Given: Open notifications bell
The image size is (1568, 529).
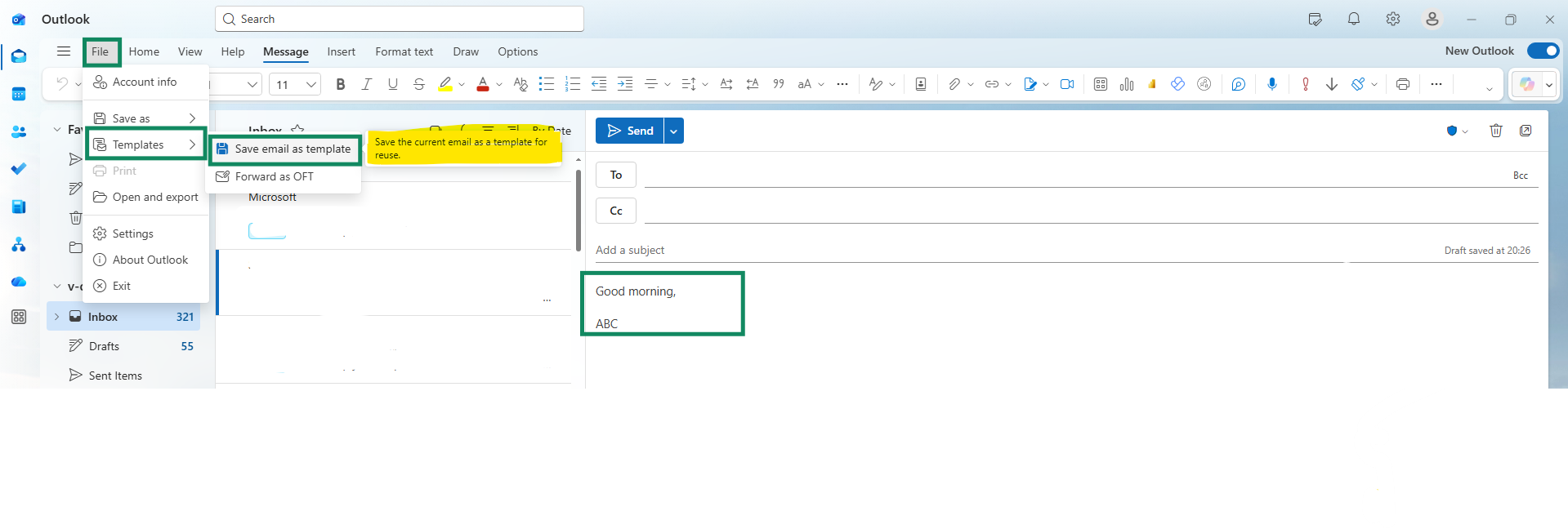Looking at the screenshot, I should click(1354, 19).
